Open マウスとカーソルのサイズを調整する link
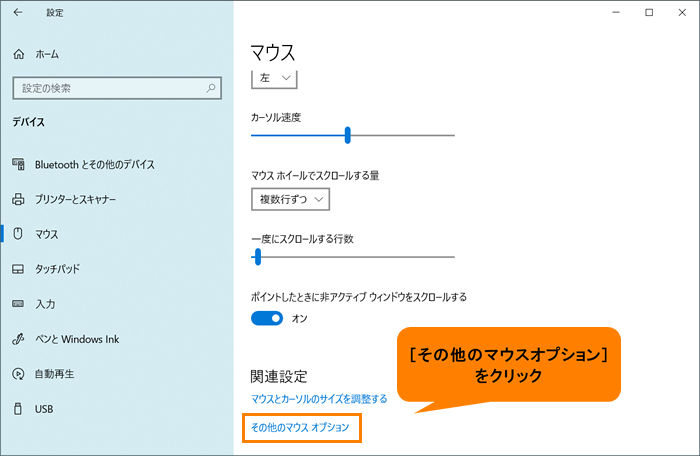This screenshot has width=700, height=456. tap(319, 398)
